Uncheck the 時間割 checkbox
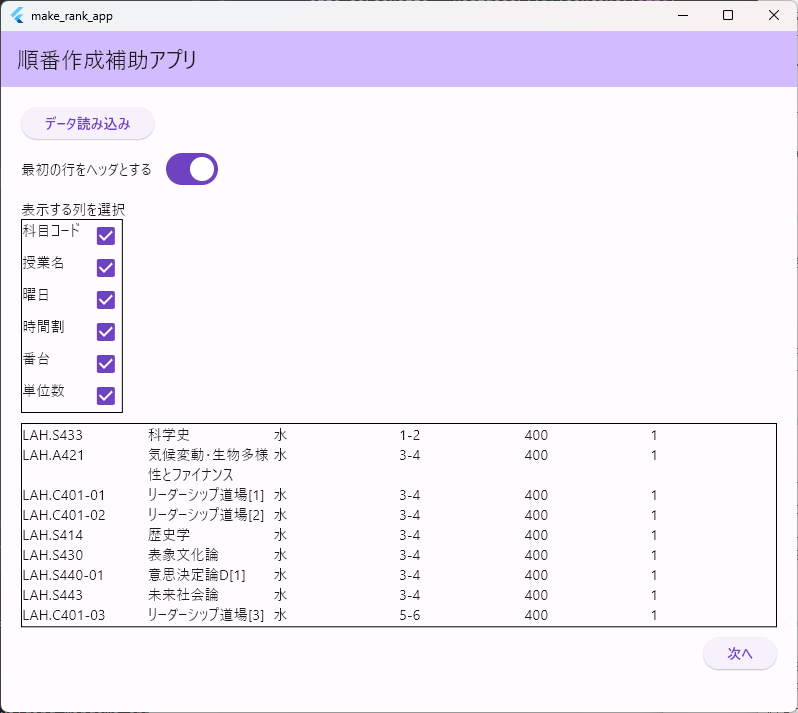This screenshot has width=798, height=713. pyautogui.click(x=106, y=331)
